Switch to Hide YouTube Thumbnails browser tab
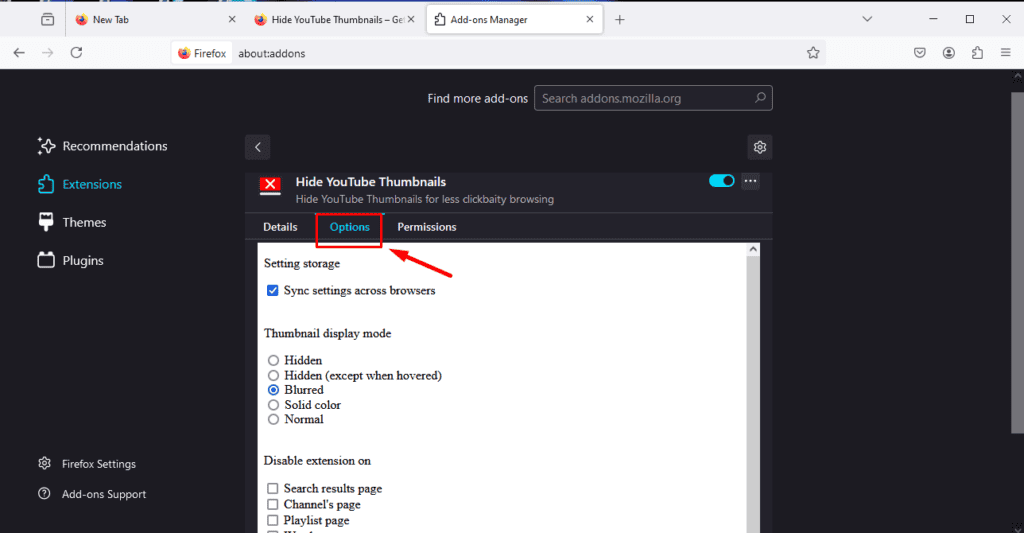The image size is (1024, 533). (x=333, y=20)
